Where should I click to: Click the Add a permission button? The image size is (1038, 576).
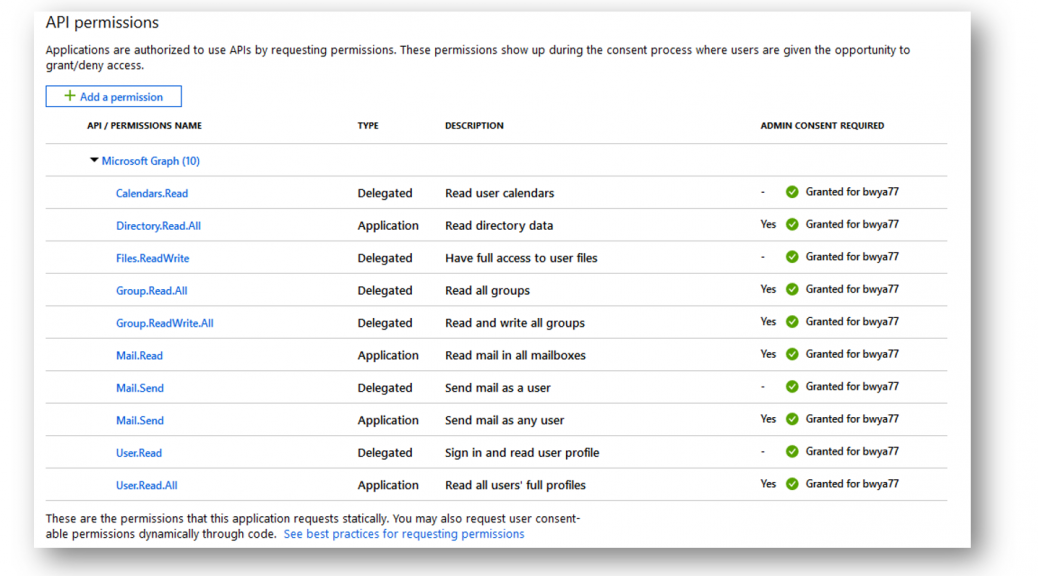tap(113, 97)
